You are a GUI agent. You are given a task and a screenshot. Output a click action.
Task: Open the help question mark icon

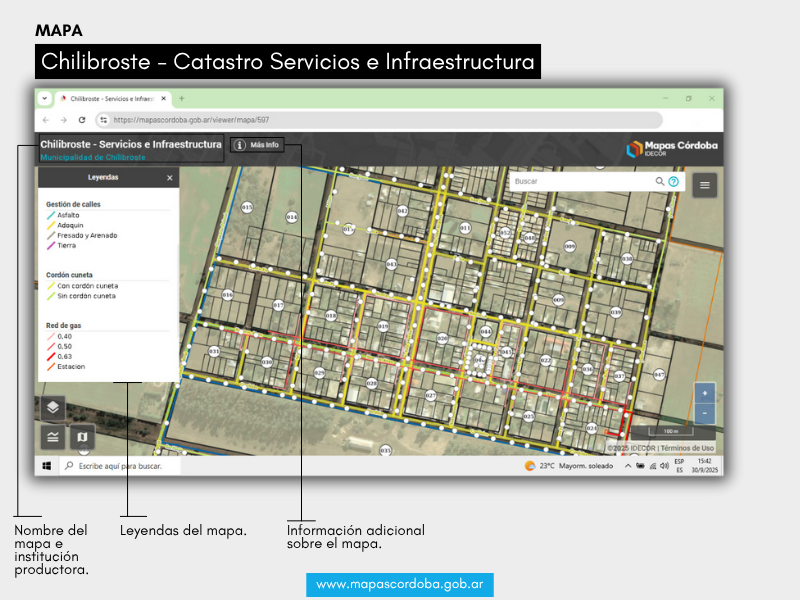click(674, 182)
